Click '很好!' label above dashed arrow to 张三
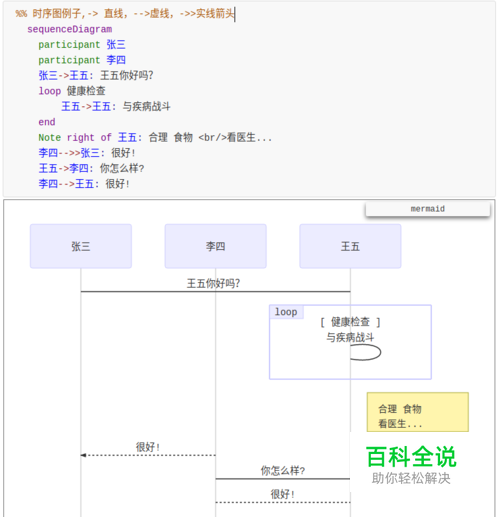Screen dimensions: 500x517 coord(148,447)
